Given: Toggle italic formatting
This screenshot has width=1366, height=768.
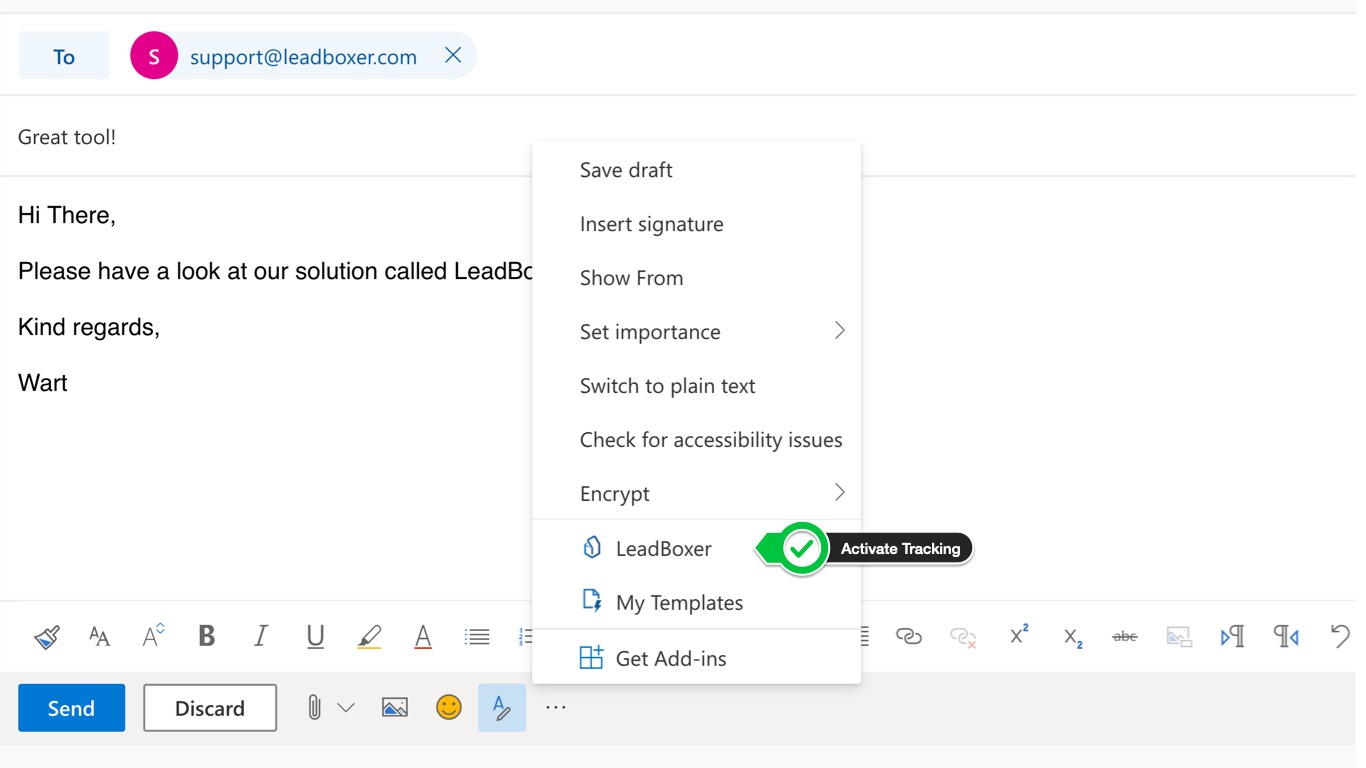Looking at the screenshot, I should point(261,636).
